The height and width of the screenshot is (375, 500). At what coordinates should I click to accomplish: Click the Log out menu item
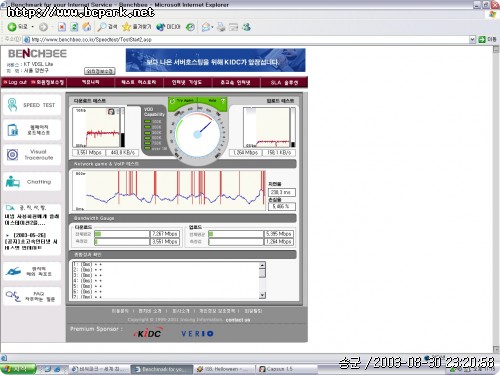click(x=15, y=82)
